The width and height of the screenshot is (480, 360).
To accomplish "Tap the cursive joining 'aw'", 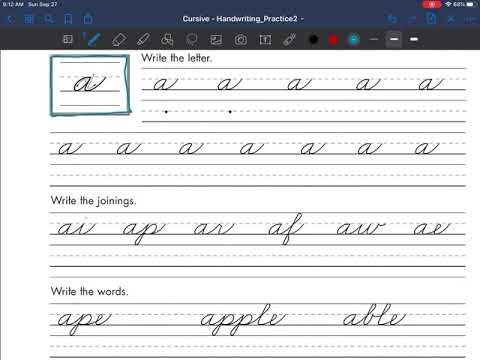I will (x=361, y=229).
